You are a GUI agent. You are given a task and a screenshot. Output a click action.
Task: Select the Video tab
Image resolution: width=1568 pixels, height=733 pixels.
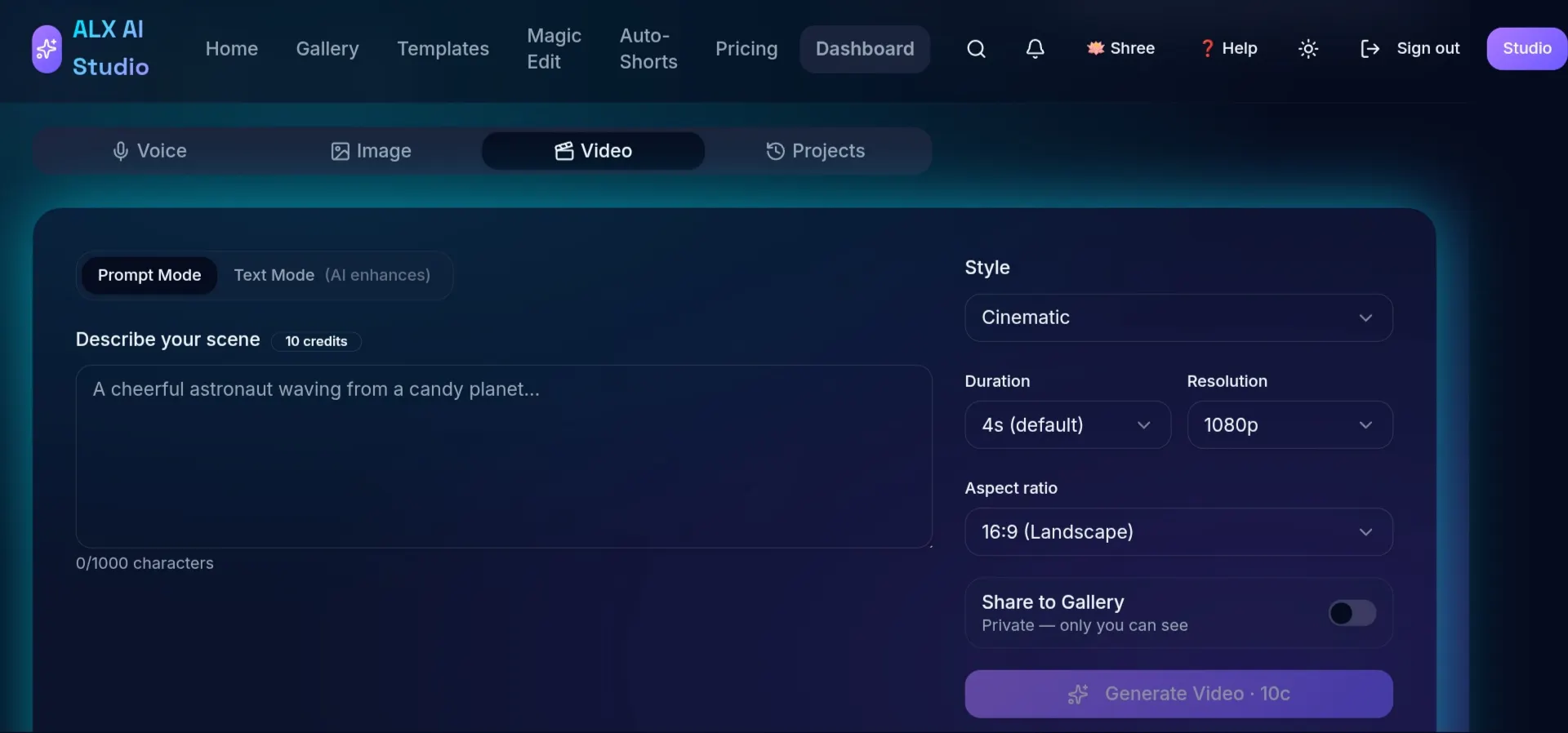[594, 151]
